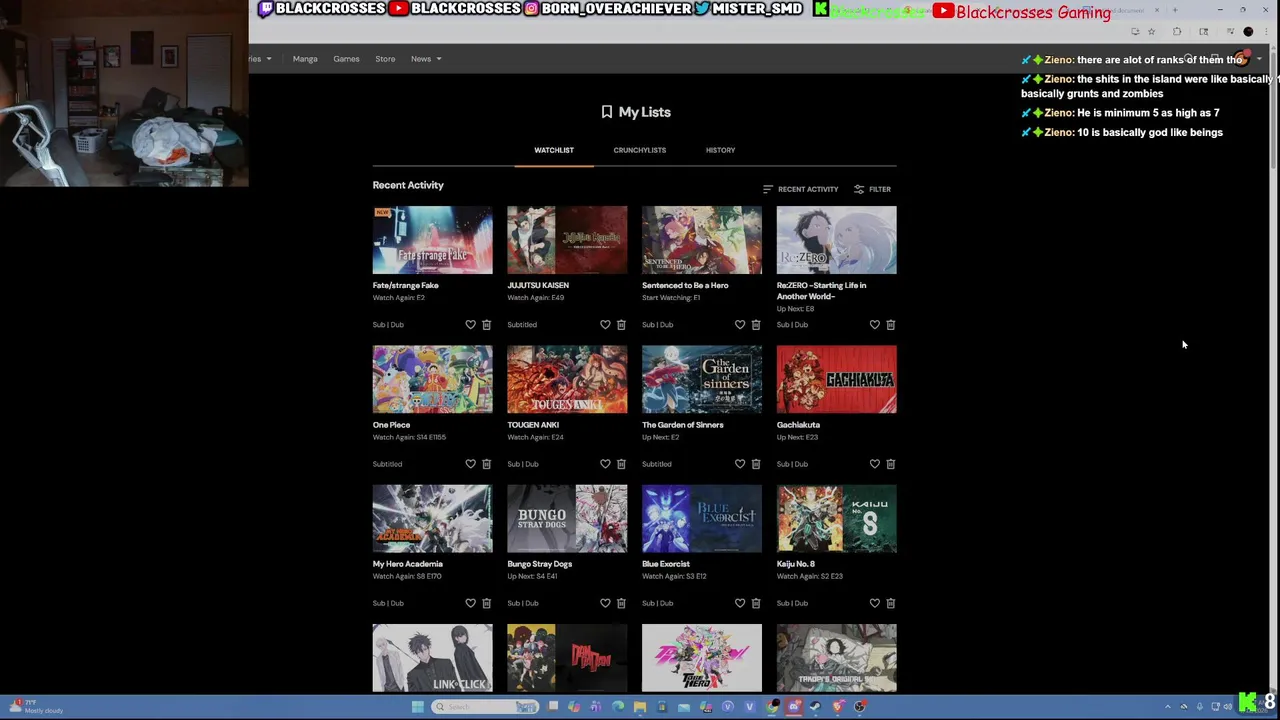
Task: Trash The Garden of Sinners entry
Action: [x=756, y=464]
